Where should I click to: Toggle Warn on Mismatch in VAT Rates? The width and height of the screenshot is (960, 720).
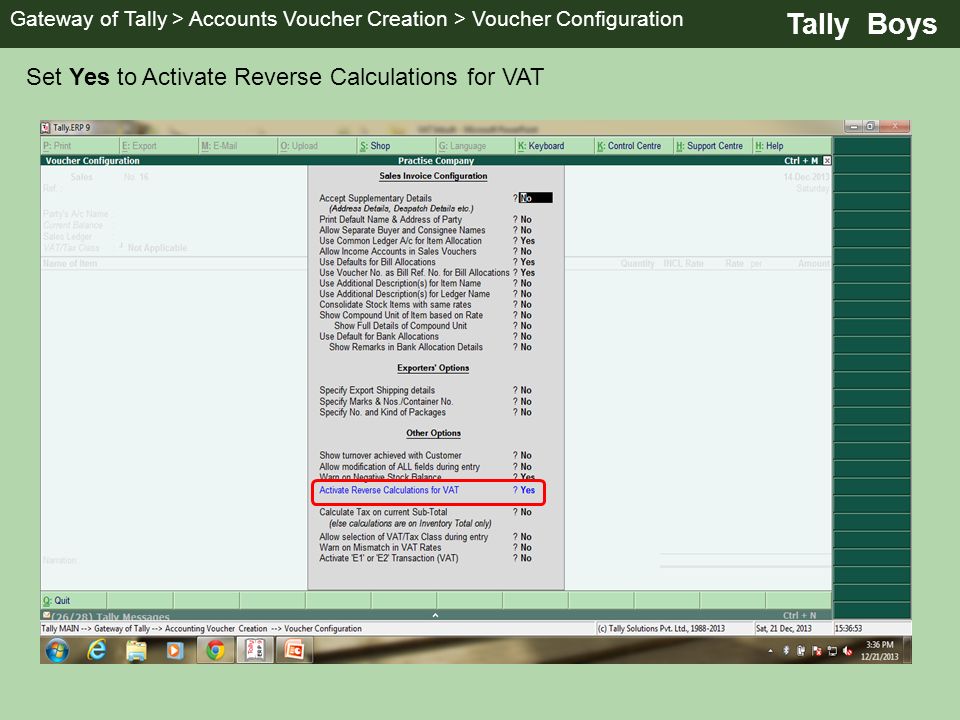pyautogui.click(x=526, y=547)
